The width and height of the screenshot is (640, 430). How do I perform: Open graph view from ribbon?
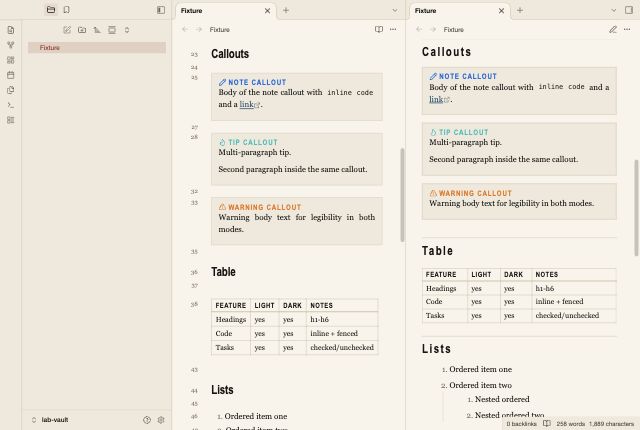pos(11,45)
